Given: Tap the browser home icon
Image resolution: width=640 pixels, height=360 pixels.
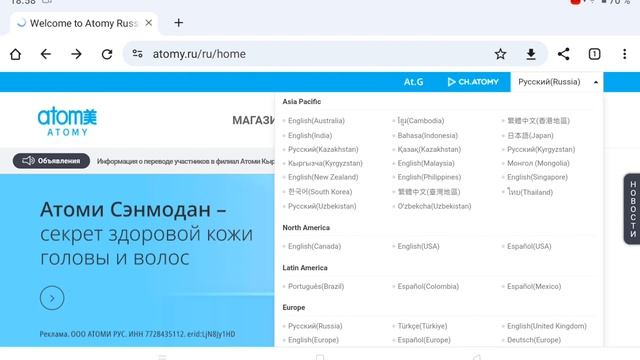Looking at the screenshot, I should (16, 54).
